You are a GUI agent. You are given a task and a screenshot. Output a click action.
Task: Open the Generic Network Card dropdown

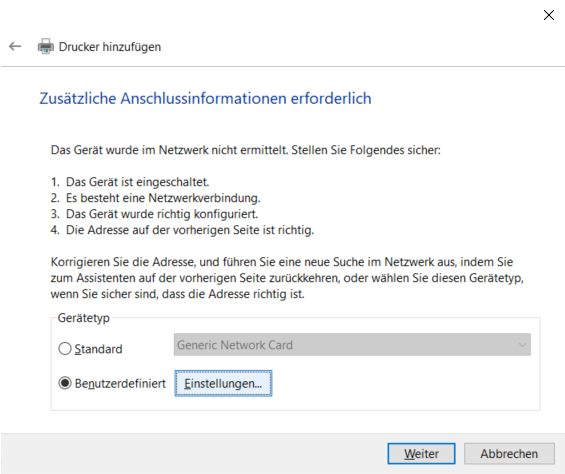point(352,345)
